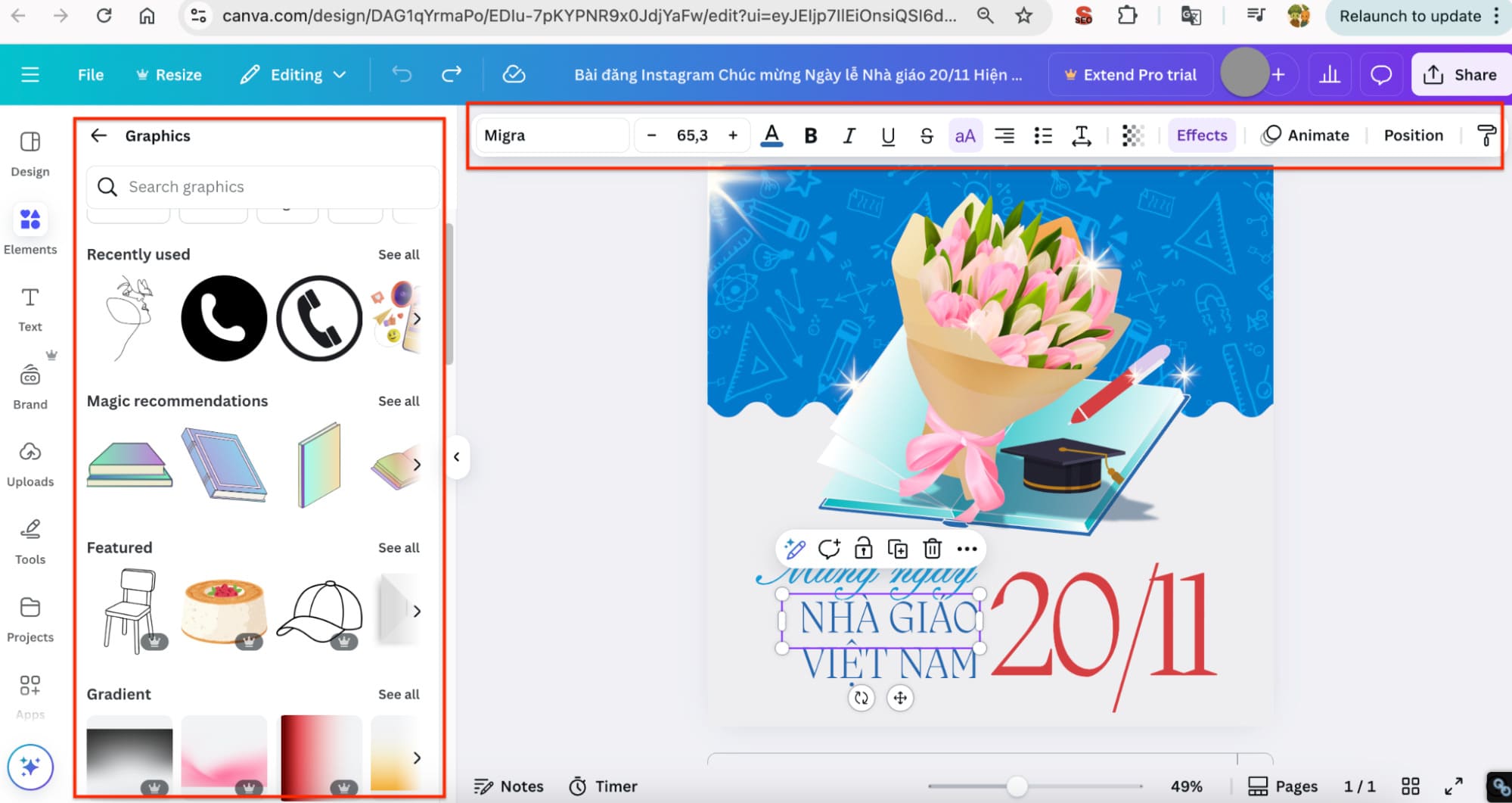Click the Magic Write pencil icon
This screenshot has height=803, width=1512.
tap(794, 549)
